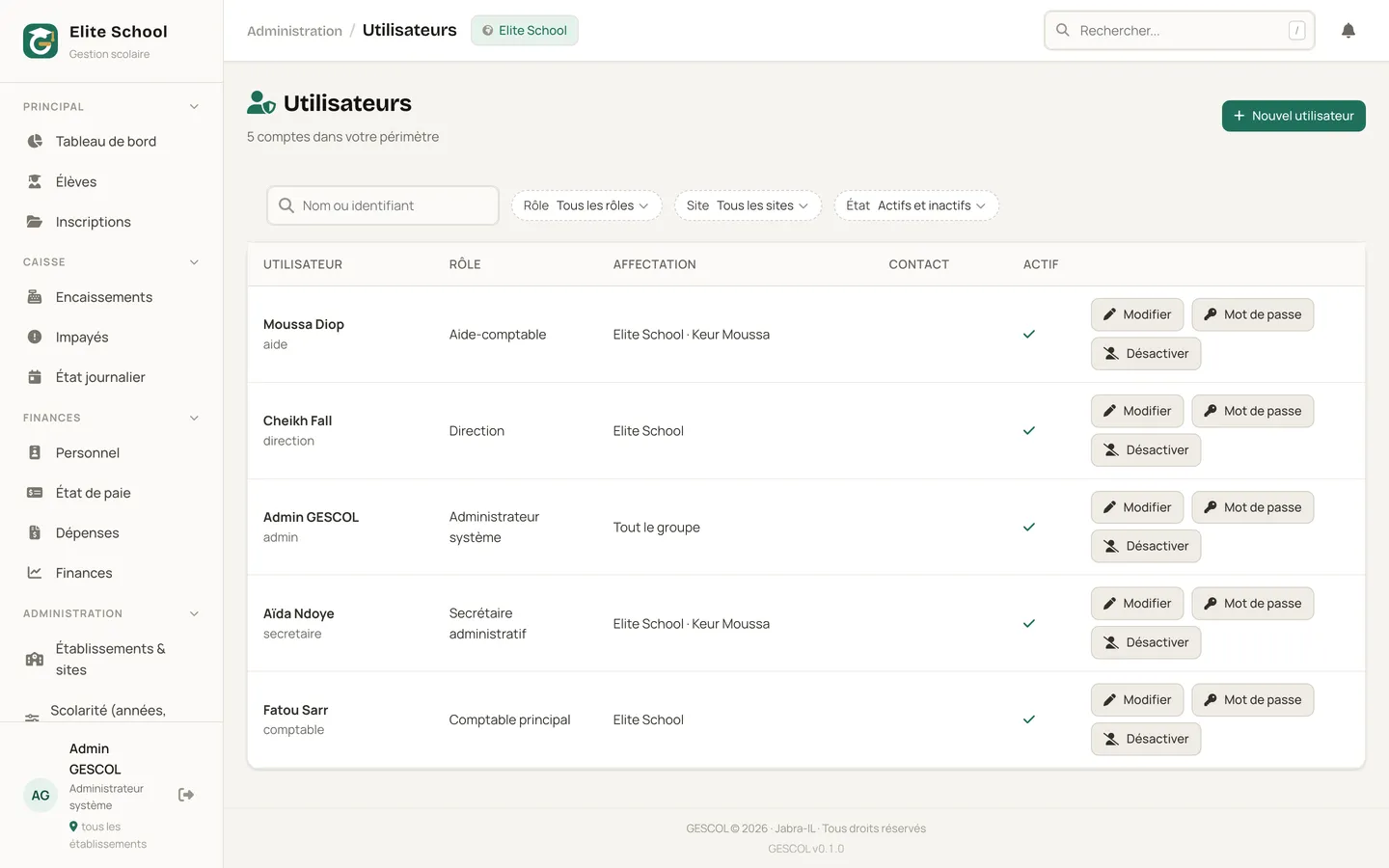Open Établissements & sites menu entry
The height and width of the screenshot is (868, 1389).
pyautogui.click(x=111, y=660)
